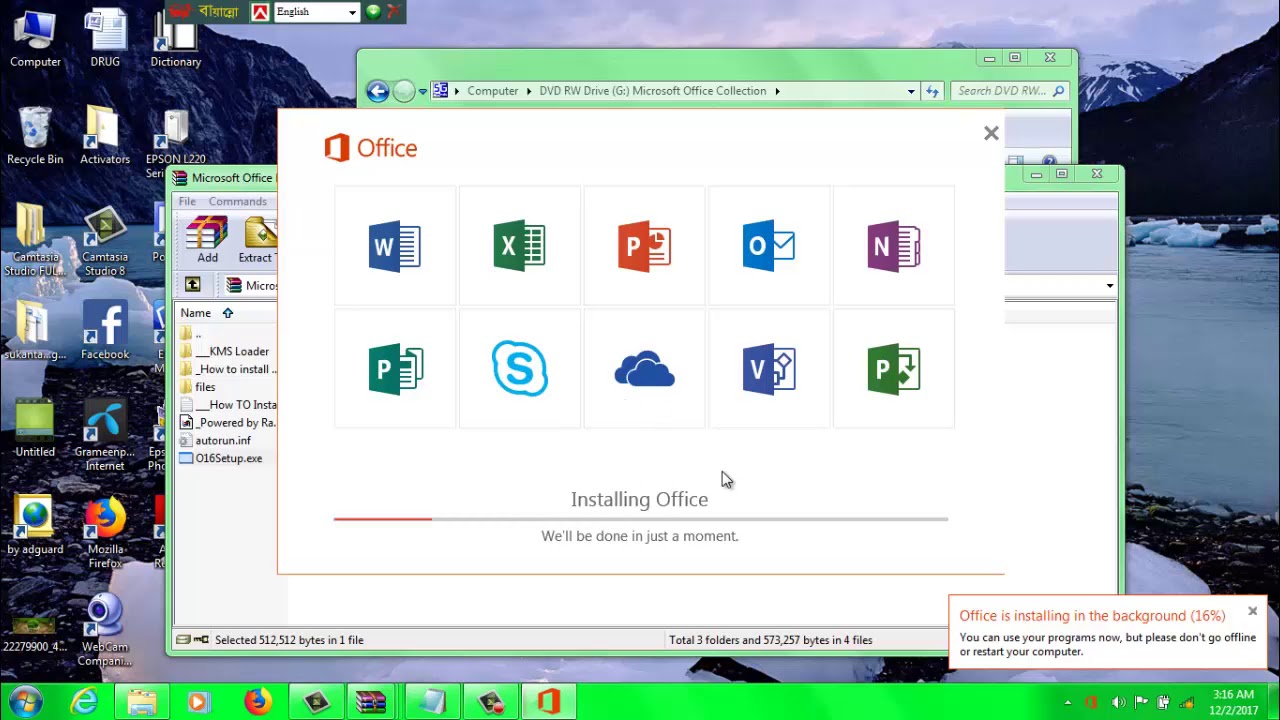Click the Project icon in Office installer

(x=893, y=370)
